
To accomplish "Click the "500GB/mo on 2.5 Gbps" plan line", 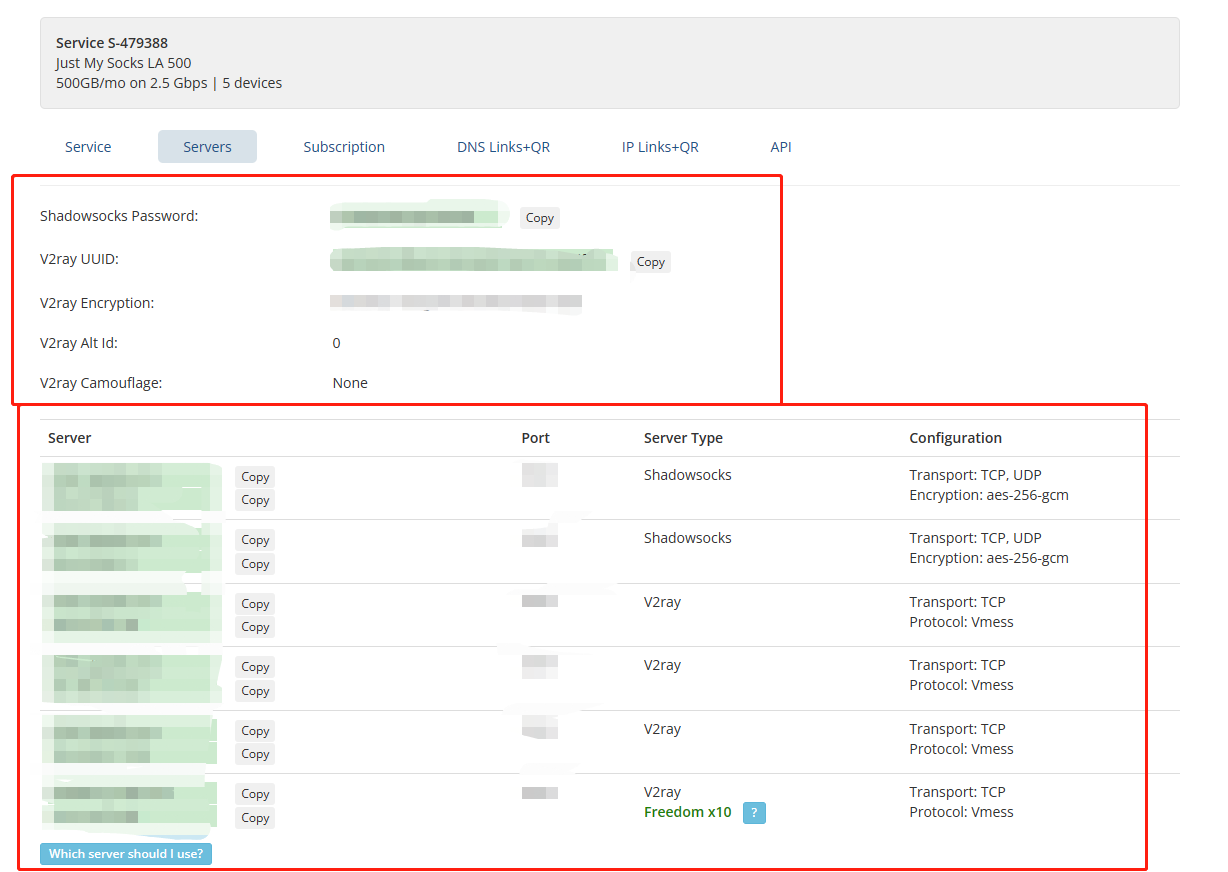I will 169,83.
